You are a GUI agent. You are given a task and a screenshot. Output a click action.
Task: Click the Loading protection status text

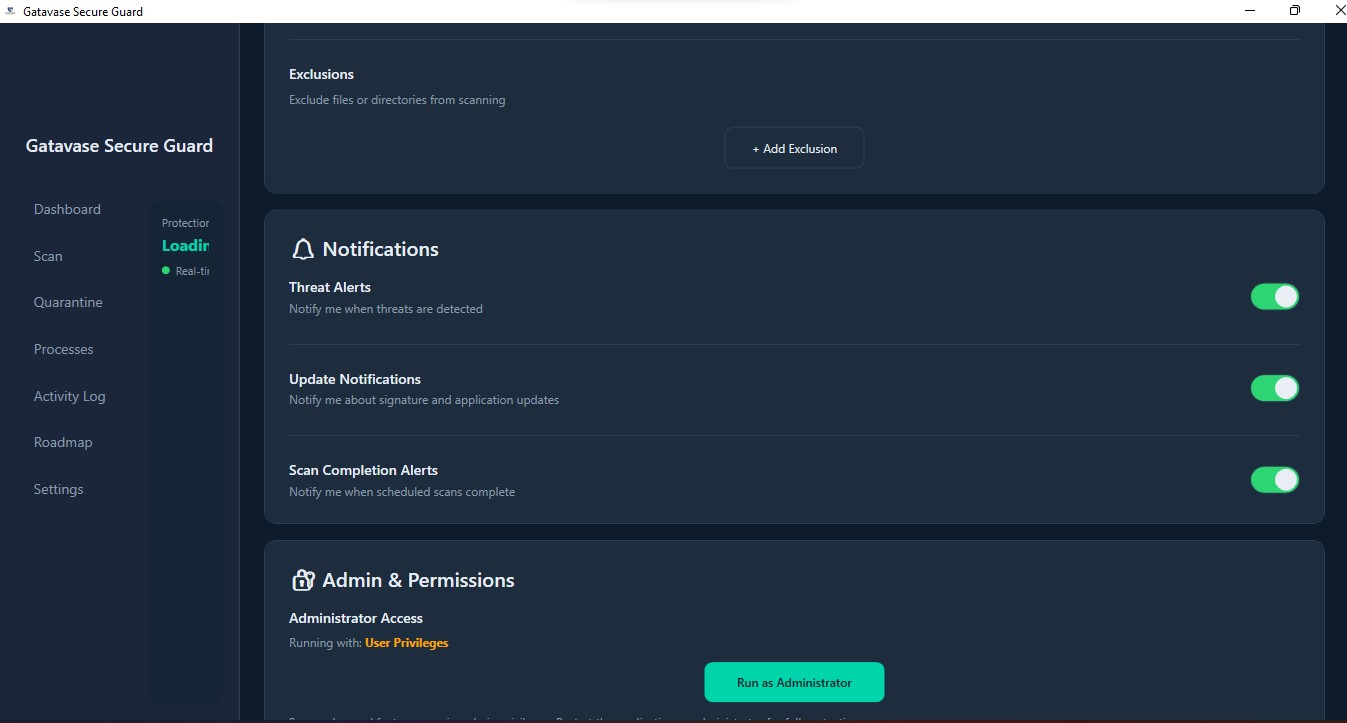click(185, 245)
